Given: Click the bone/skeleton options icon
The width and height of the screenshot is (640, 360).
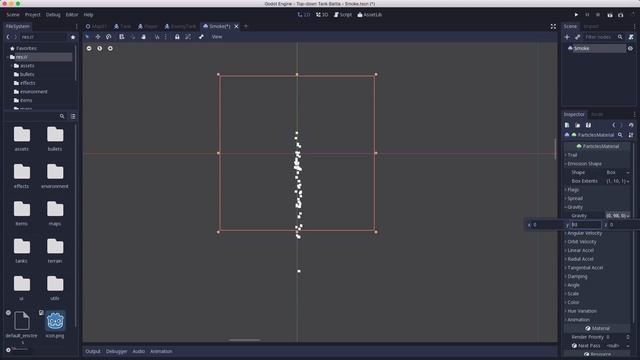Looking at the screenshot, I should 201,37.
